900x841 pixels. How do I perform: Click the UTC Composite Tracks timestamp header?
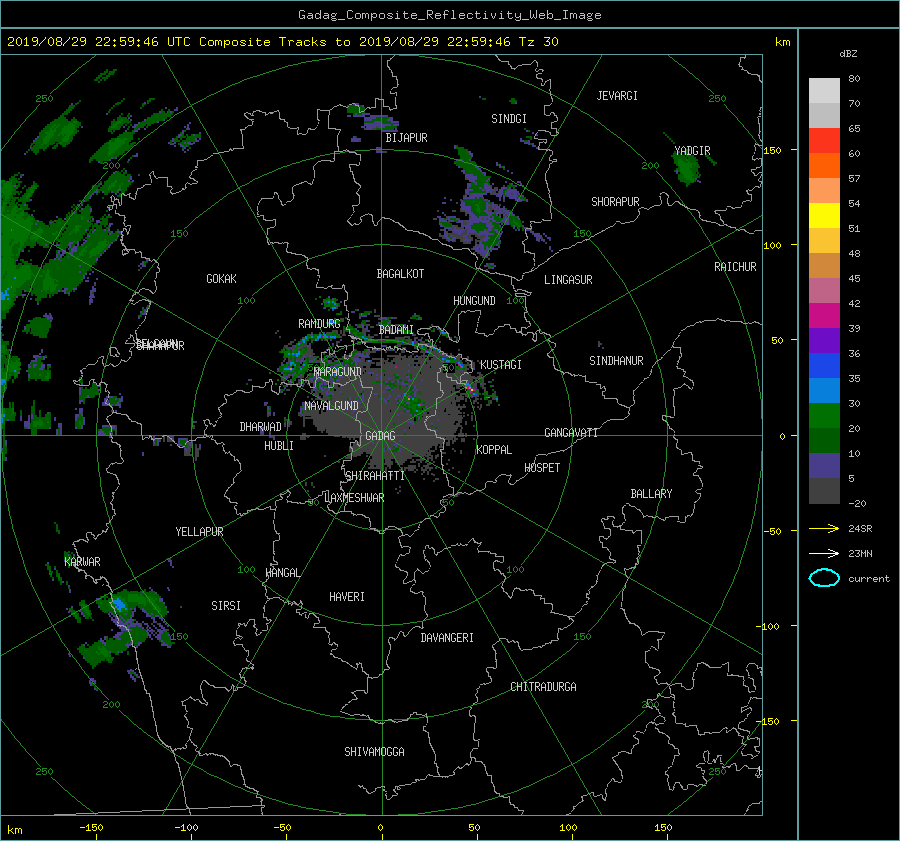click(x=282, y=42)
